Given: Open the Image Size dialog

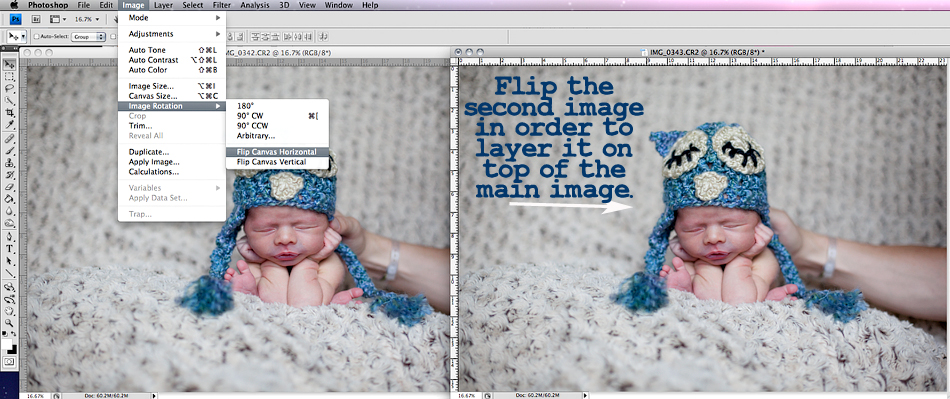Looking at the screenshot, I should pyautogui.click(x=172, y=86).
